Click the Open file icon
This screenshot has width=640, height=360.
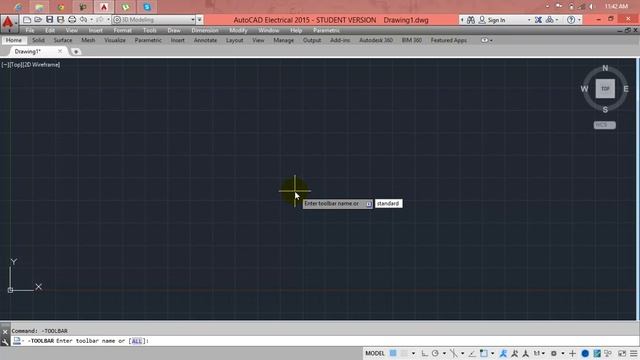point(38,20)
